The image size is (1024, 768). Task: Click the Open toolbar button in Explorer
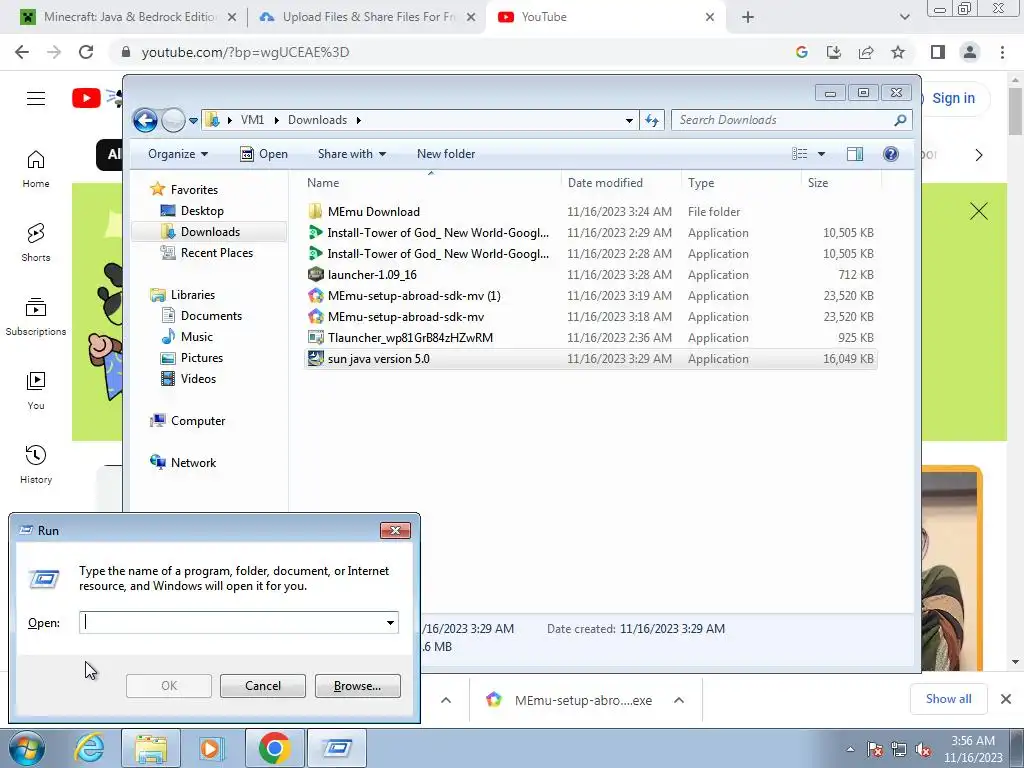[264, 154]
